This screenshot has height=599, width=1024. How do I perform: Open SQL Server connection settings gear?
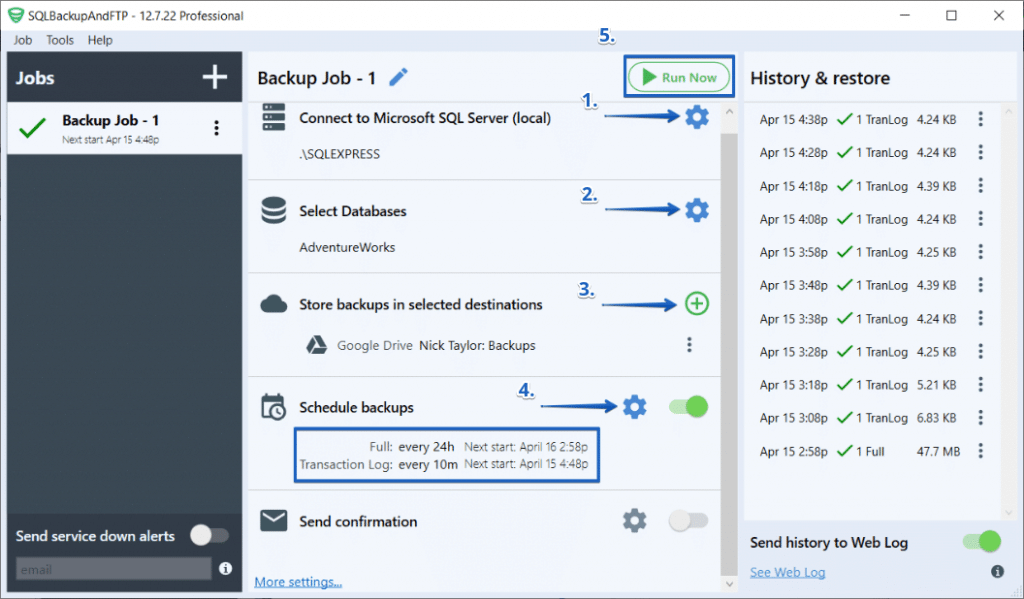696,117
